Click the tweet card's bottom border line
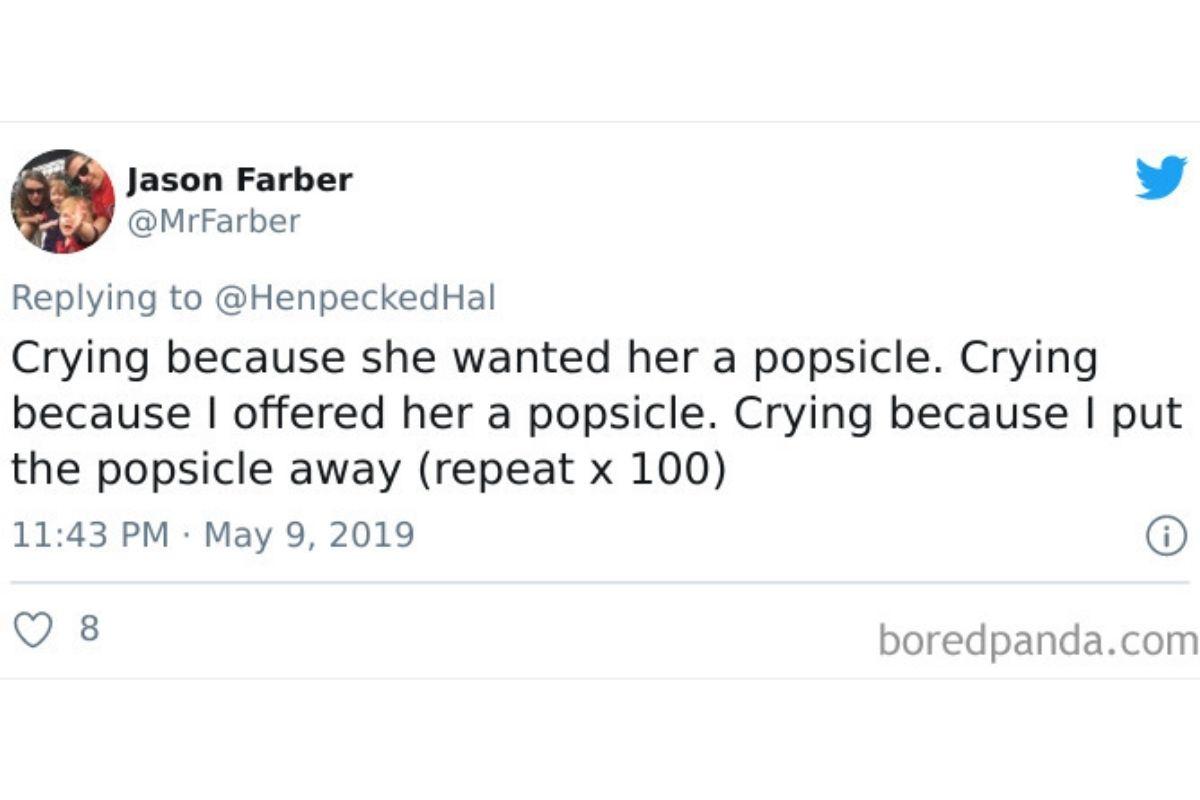This screenshot has width=1200, height=800. 600,679
